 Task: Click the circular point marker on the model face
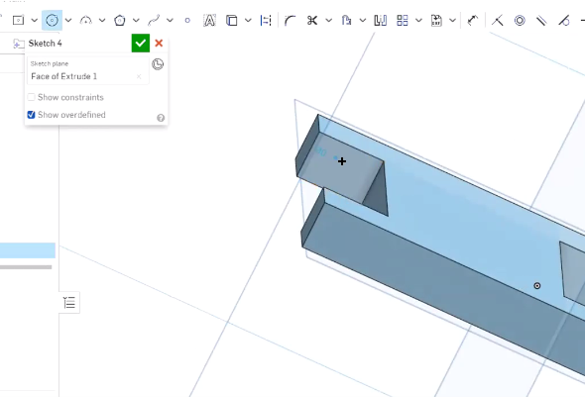pyautogui.click(x=537, y=286)
